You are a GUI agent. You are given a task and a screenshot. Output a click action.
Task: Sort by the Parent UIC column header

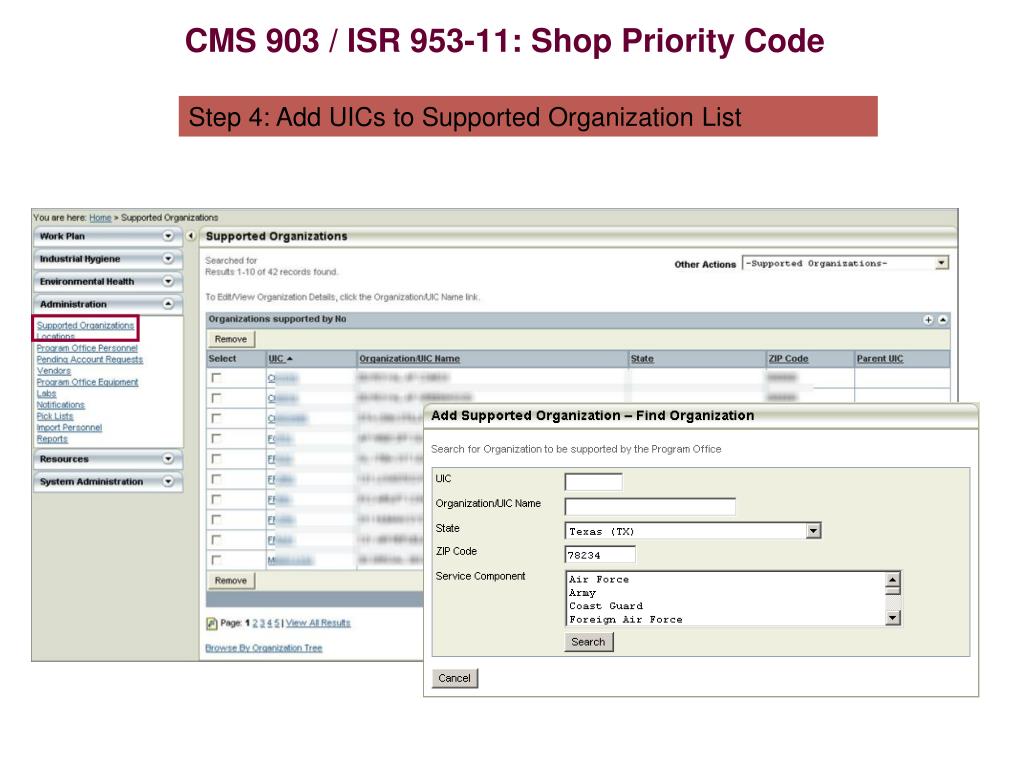(880, 359)
